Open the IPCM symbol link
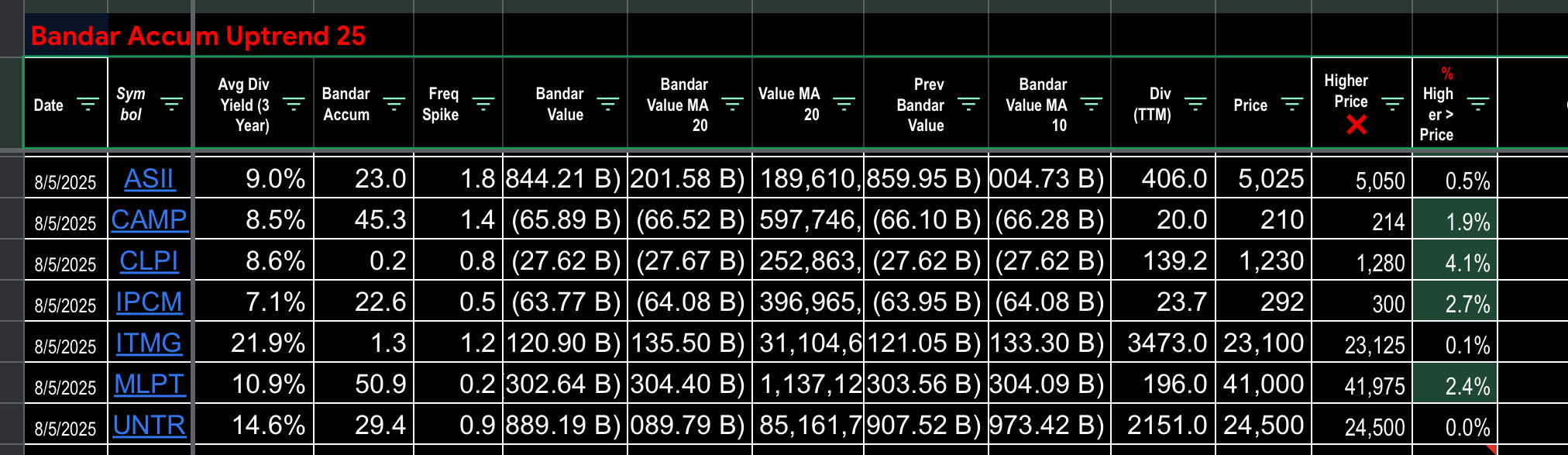 (x=150, y=302)
